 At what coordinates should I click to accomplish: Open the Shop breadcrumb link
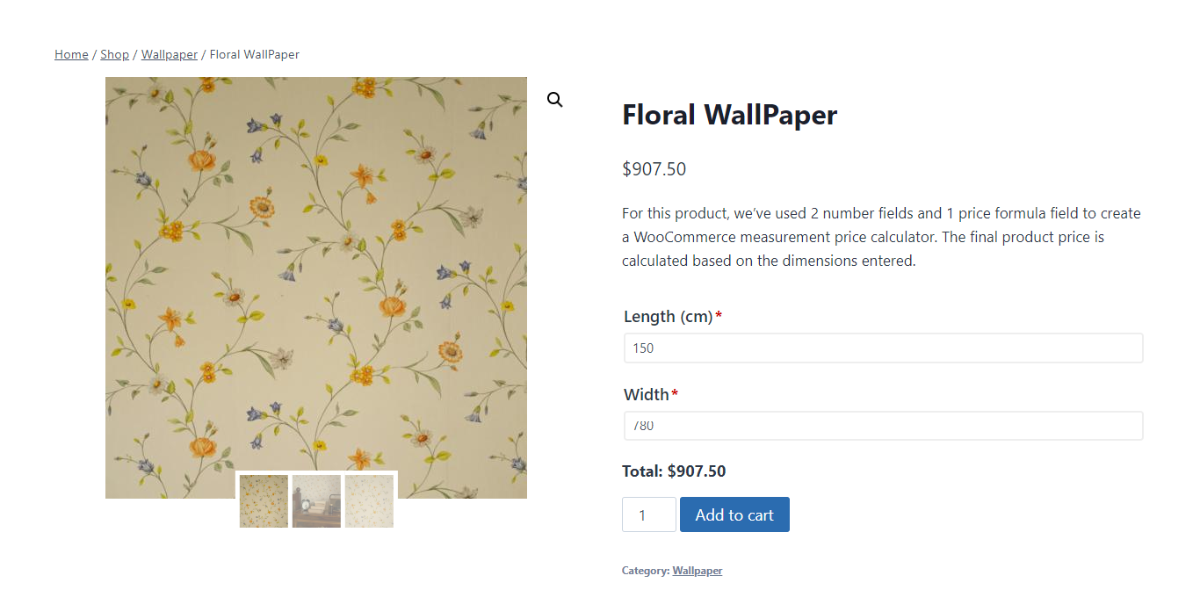coord(114,54)
